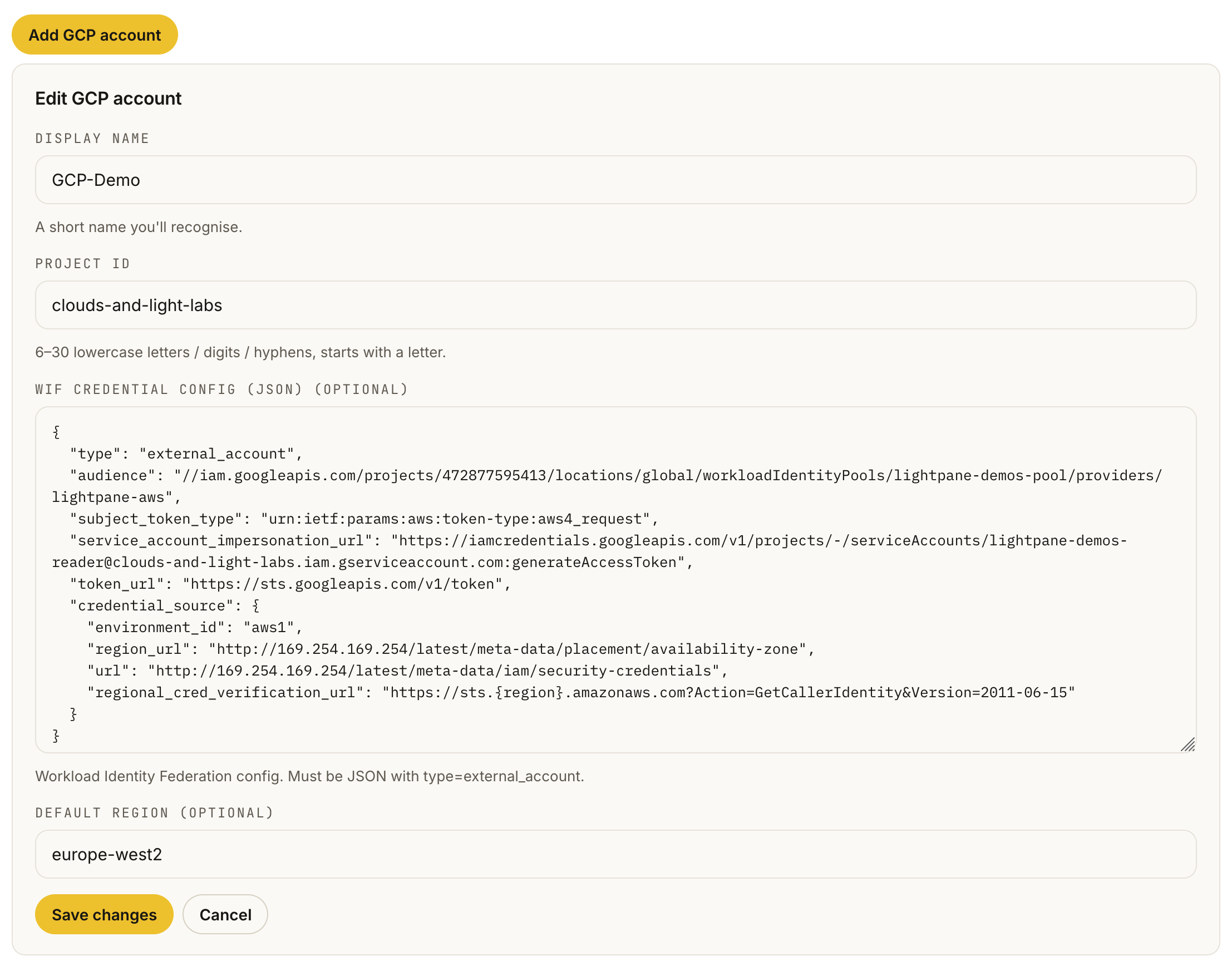1232x966 pixels.
Task: Click the "url" security-credentials JSON line
Action: pyautogui.click(x=408, y=671)
